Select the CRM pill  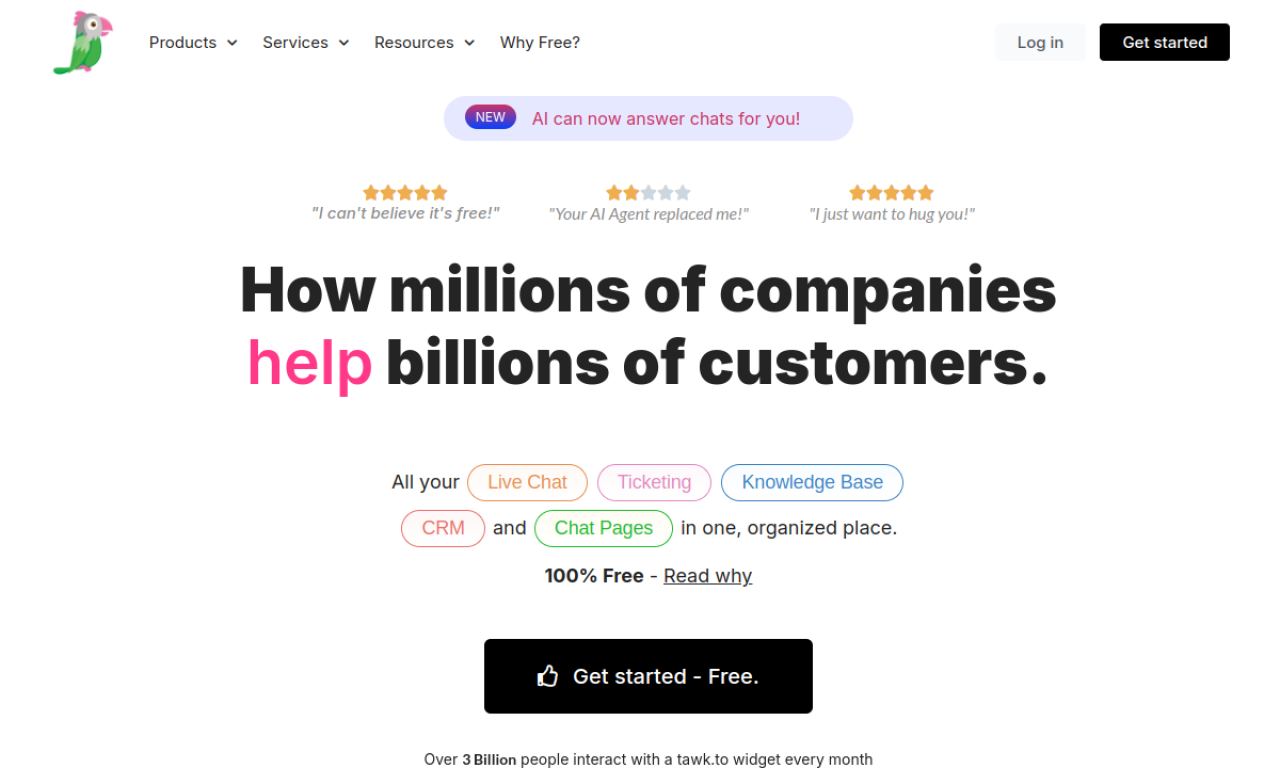click(443, 528)
